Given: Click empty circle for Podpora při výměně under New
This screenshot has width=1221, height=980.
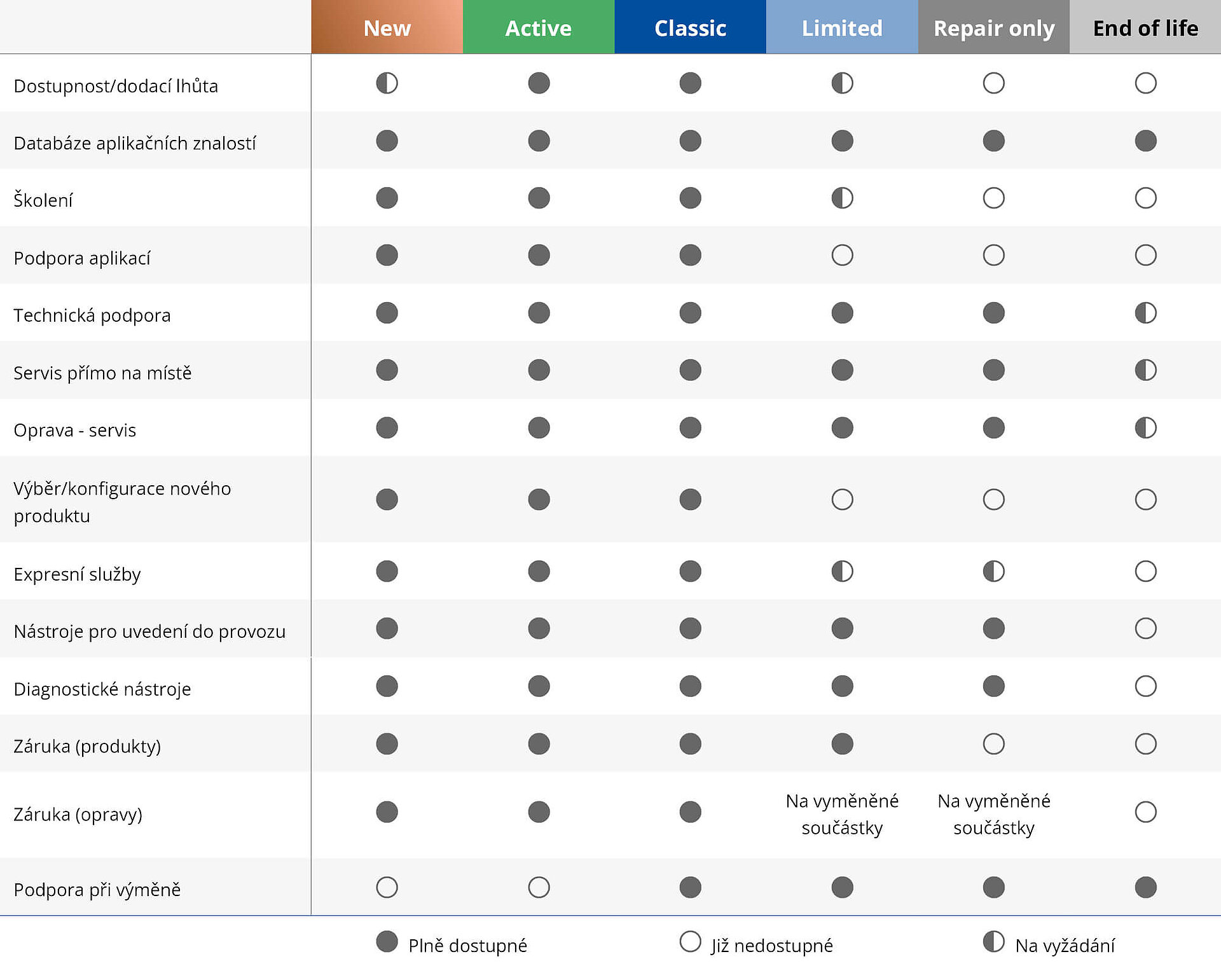Looking at the screenshot, I should pos(387,887).
